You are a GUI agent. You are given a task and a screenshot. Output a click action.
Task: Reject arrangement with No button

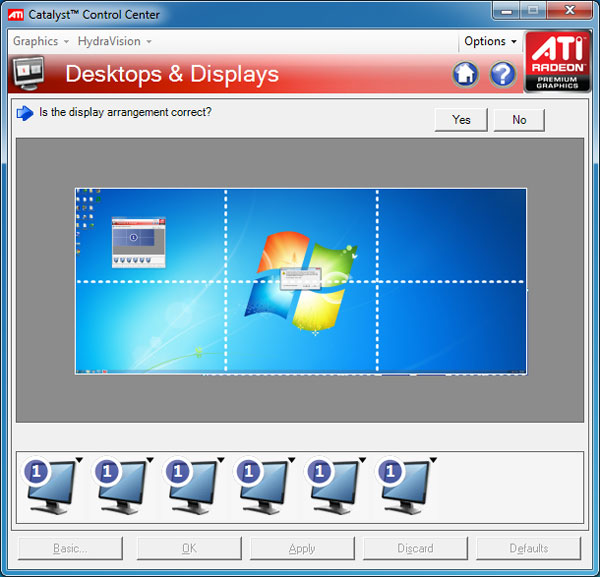(x=519, y=120)
